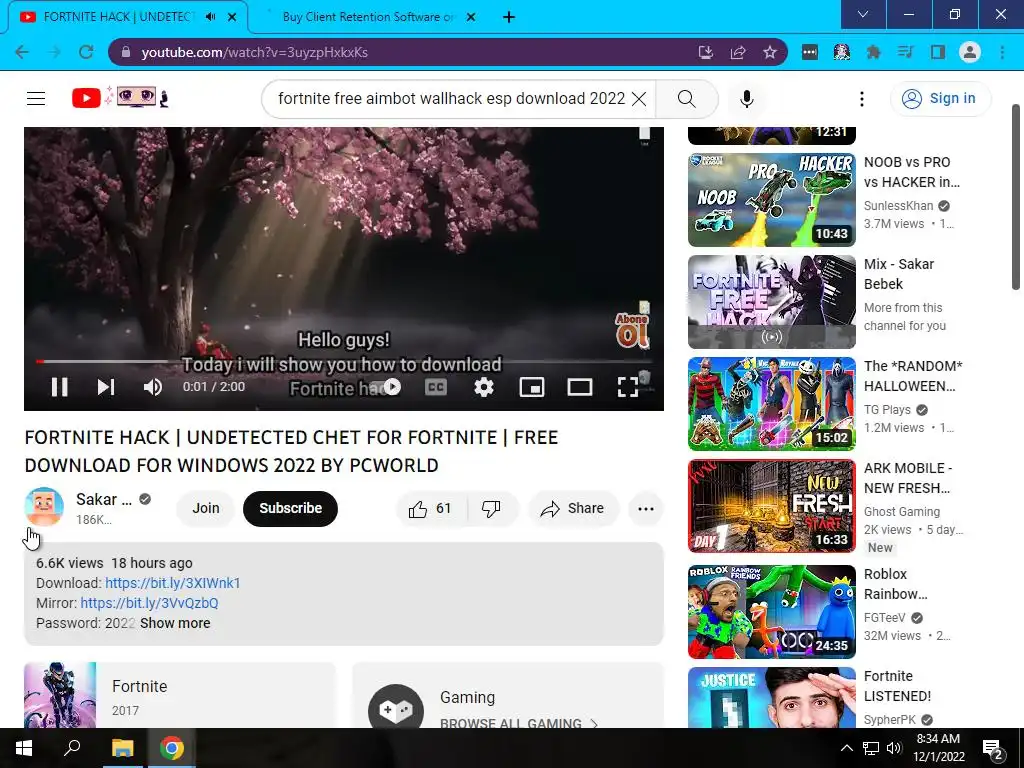Screen dimensions: 1024x768
Task: Bookmark this page star
Action: point(770,52)
